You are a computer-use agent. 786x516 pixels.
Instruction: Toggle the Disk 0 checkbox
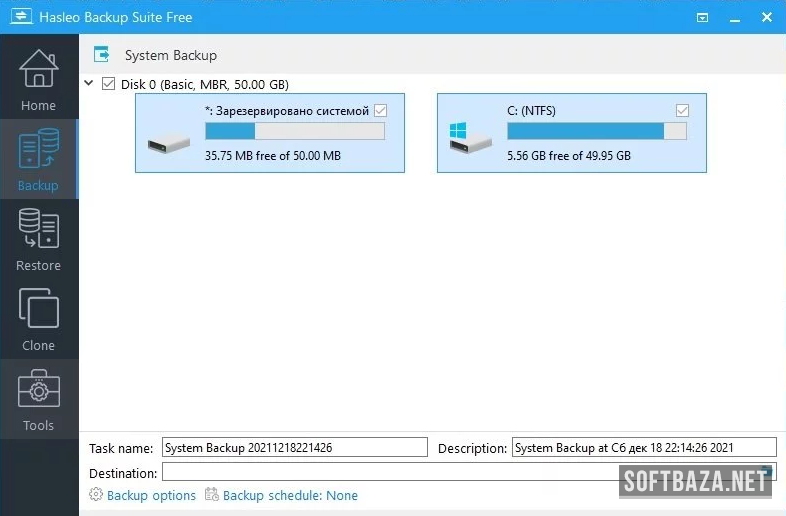(109, 84)
